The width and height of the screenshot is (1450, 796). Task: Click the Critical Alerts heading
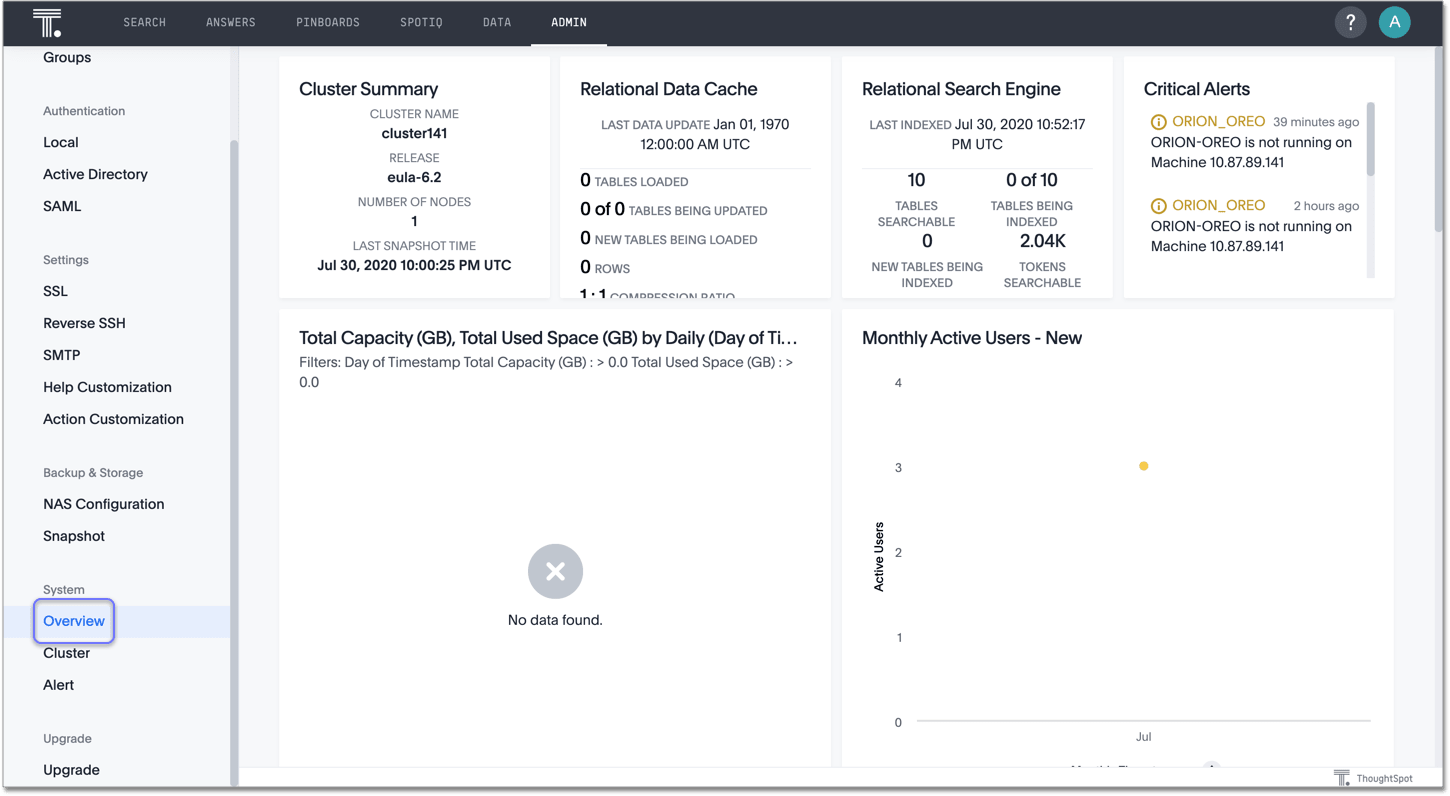click(x=1196, y=90)
